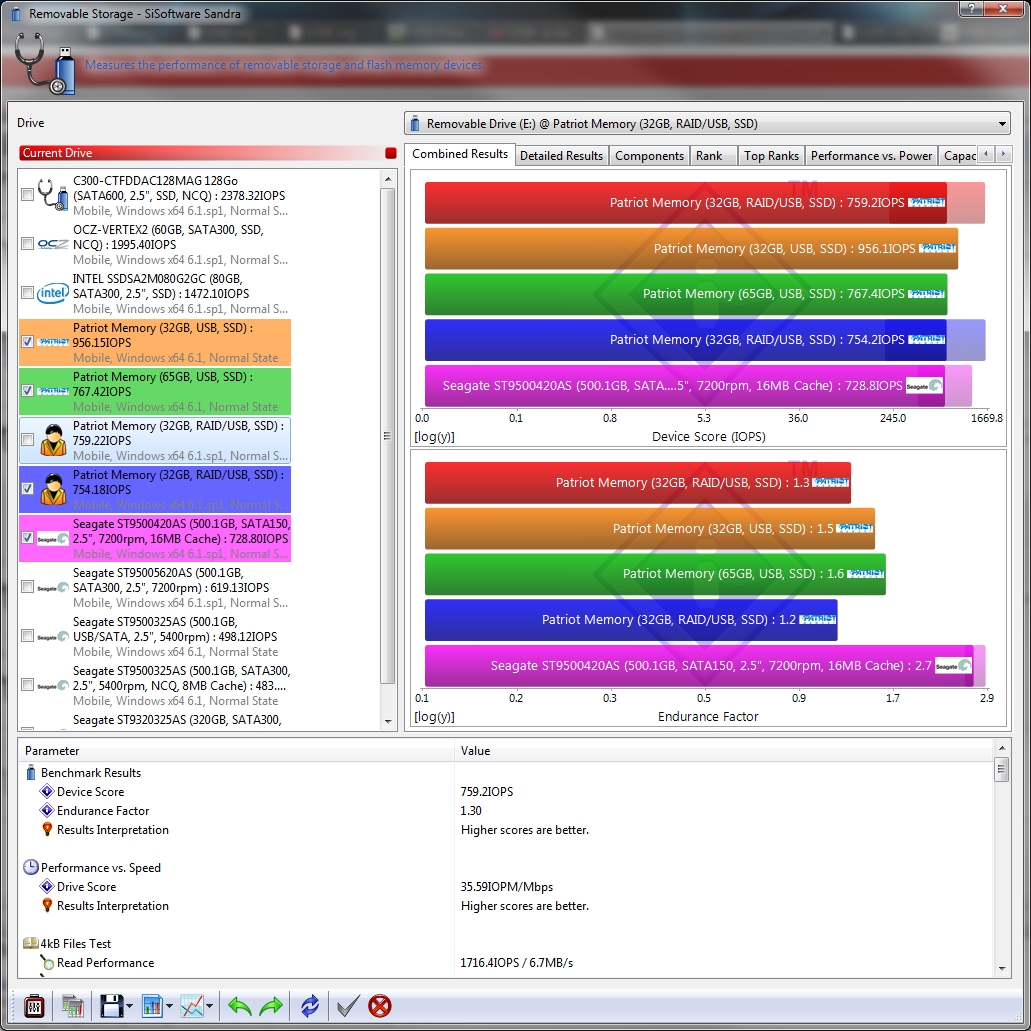This screenshot has height=1031, width=1031.
Task: Uncheck Patriot Memory 65GB USB checkbox
Action: pos(27,391)
